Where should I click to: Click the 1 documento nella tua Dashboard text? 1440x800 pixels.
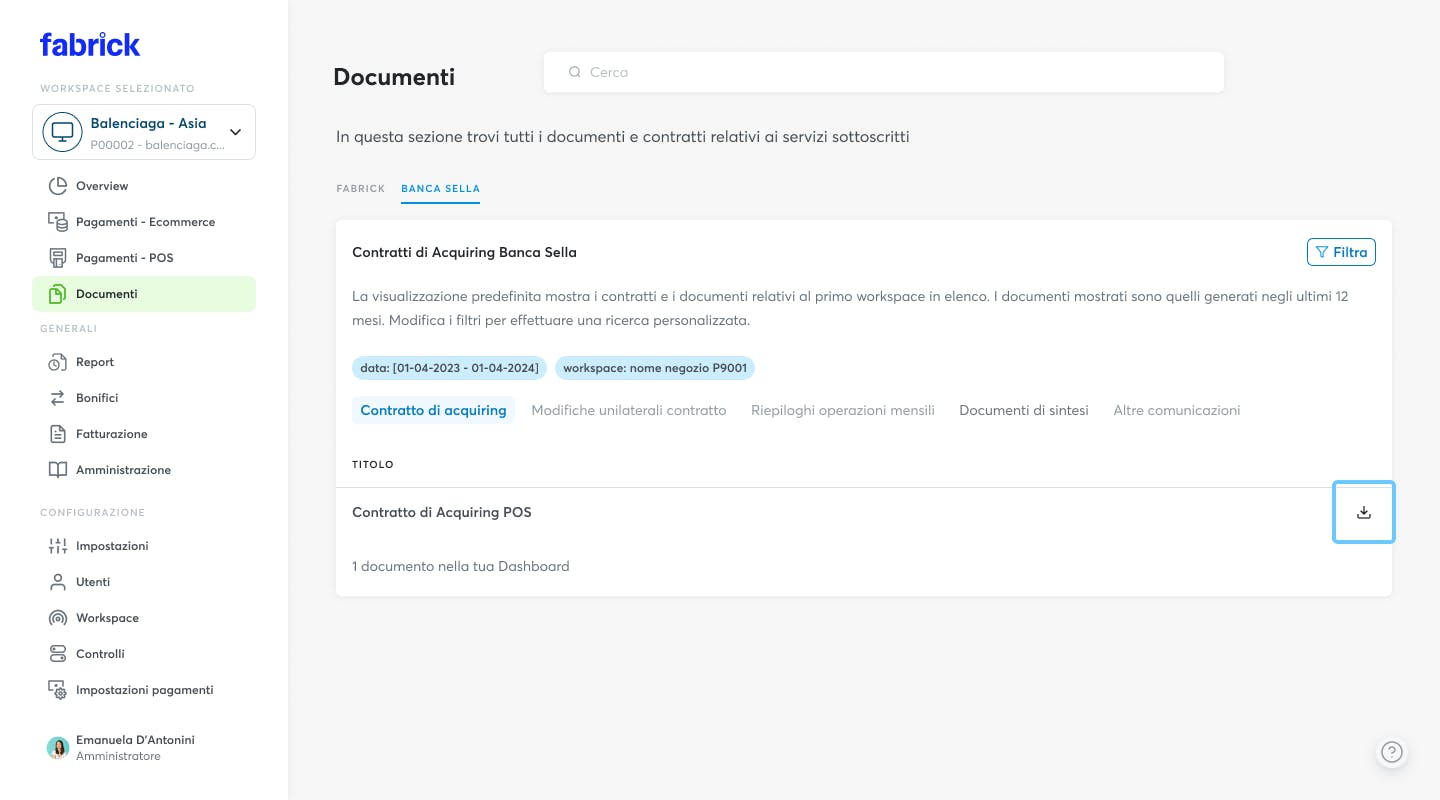pyautogui.click(x=461, y=566)
